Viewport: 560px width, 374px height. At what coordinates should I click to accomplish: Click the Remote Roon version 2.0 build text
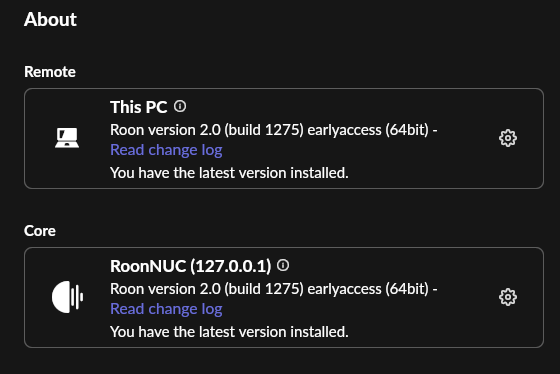pos(274,130)
